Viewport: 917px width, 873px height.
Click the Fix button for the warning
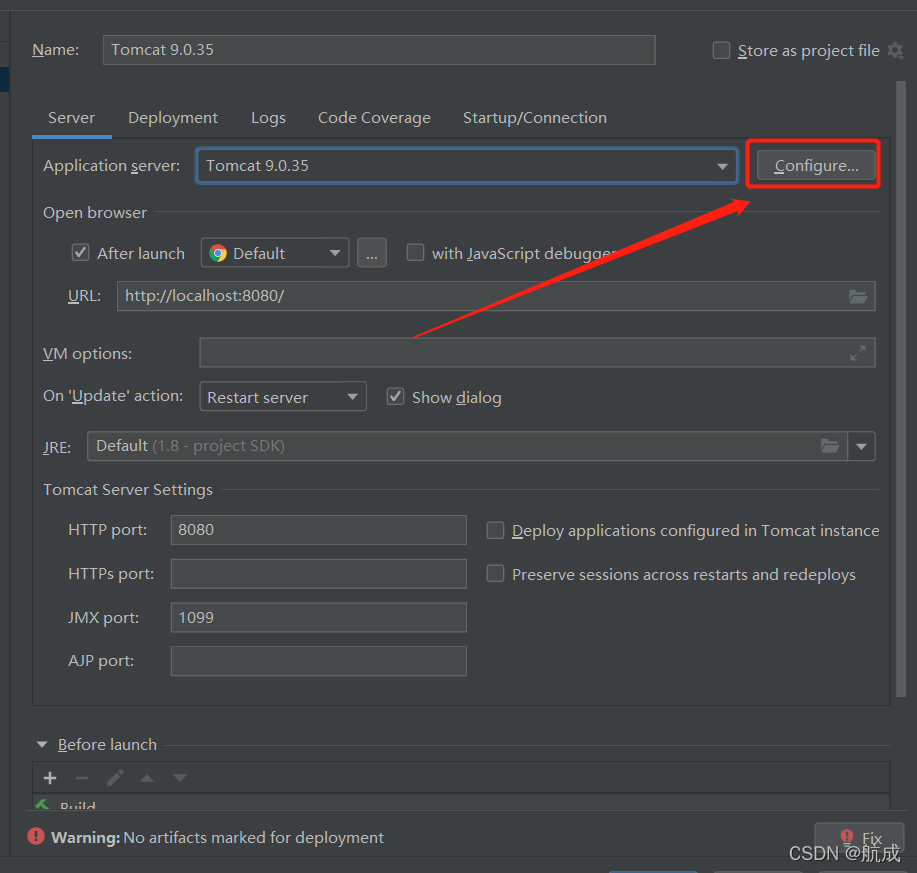pos(859,838)
